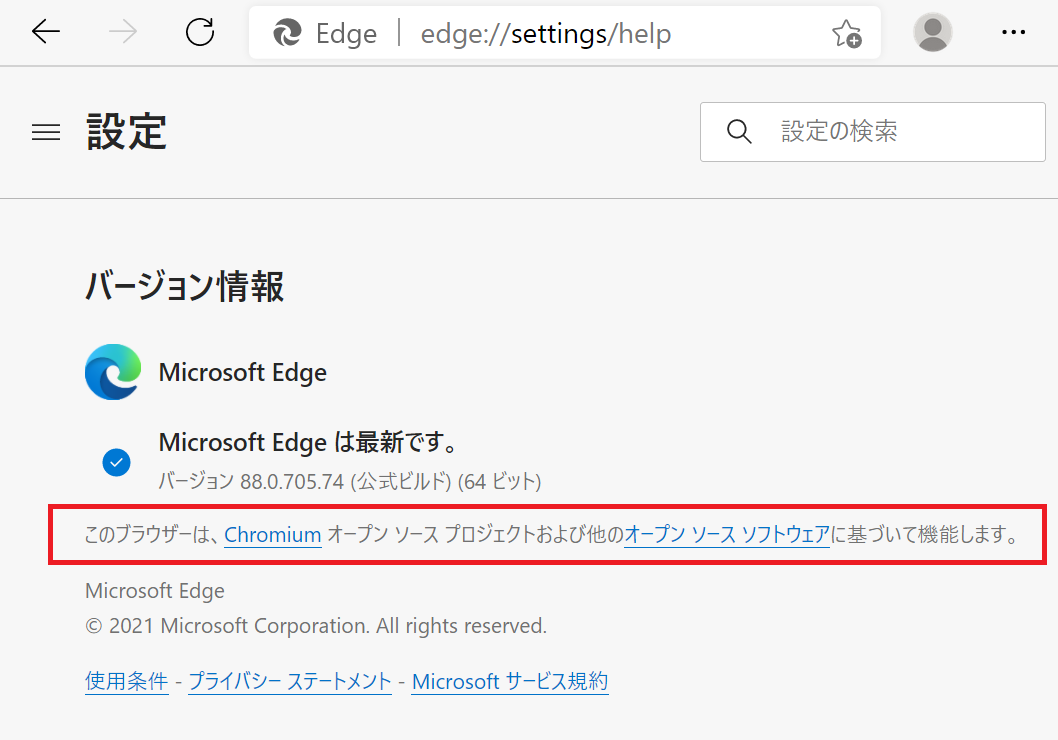
Task: Reload the page with the refresh icon
Action: click(200, 32)
